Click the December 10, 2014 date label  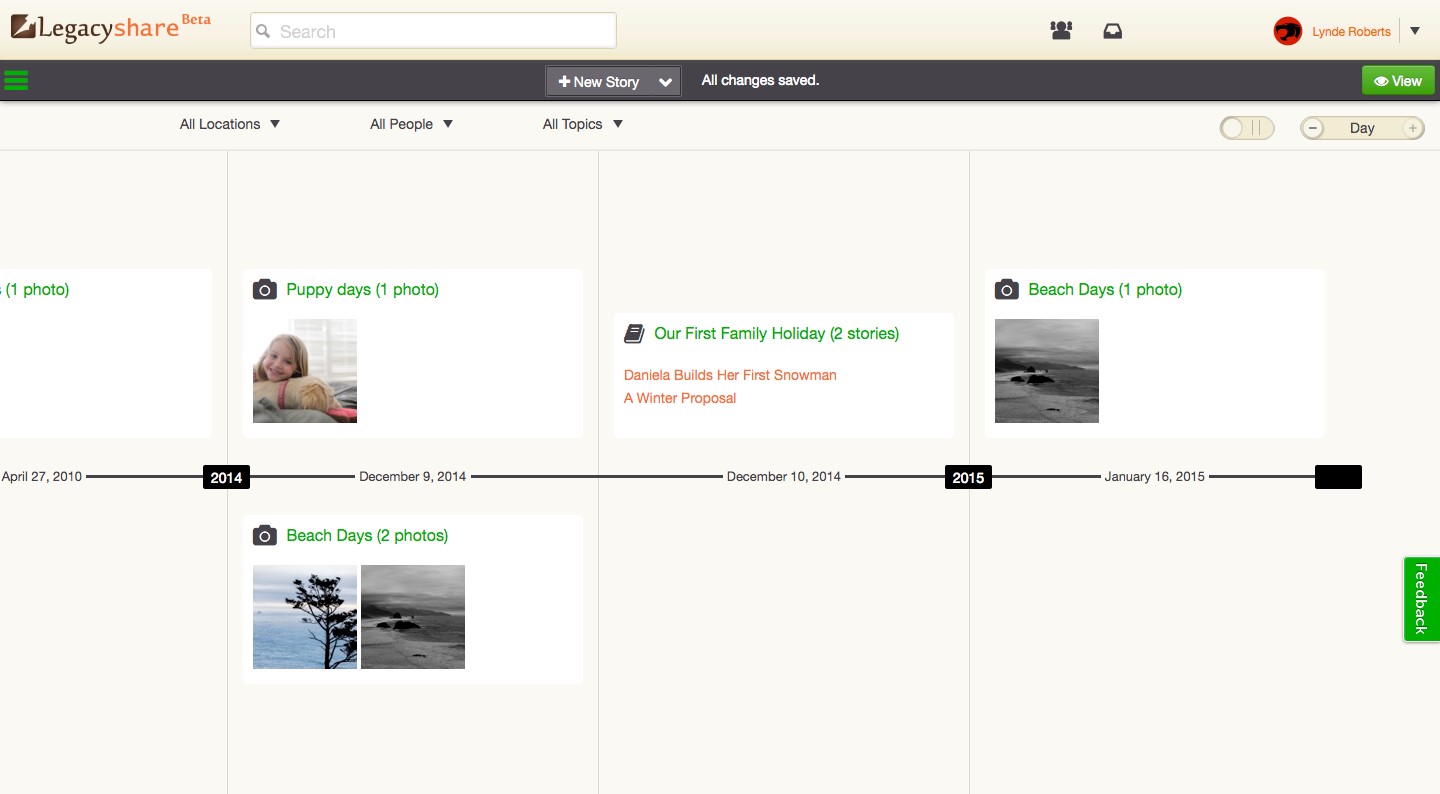click(x=784, y=477)
